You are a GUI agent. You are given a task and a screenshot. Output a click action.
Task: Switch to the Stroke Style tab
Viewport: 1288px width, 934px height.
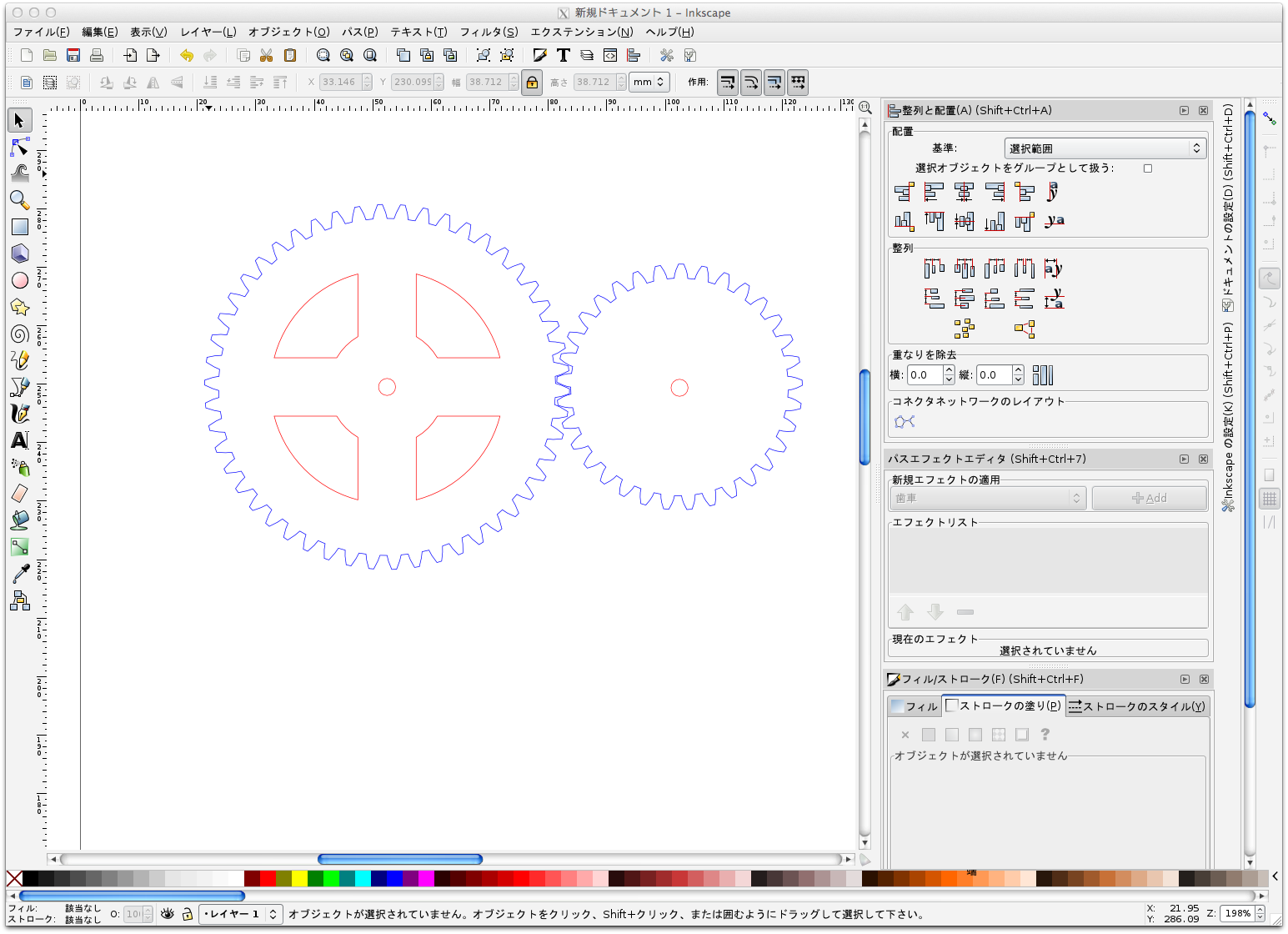click(x=1137, y=706)
